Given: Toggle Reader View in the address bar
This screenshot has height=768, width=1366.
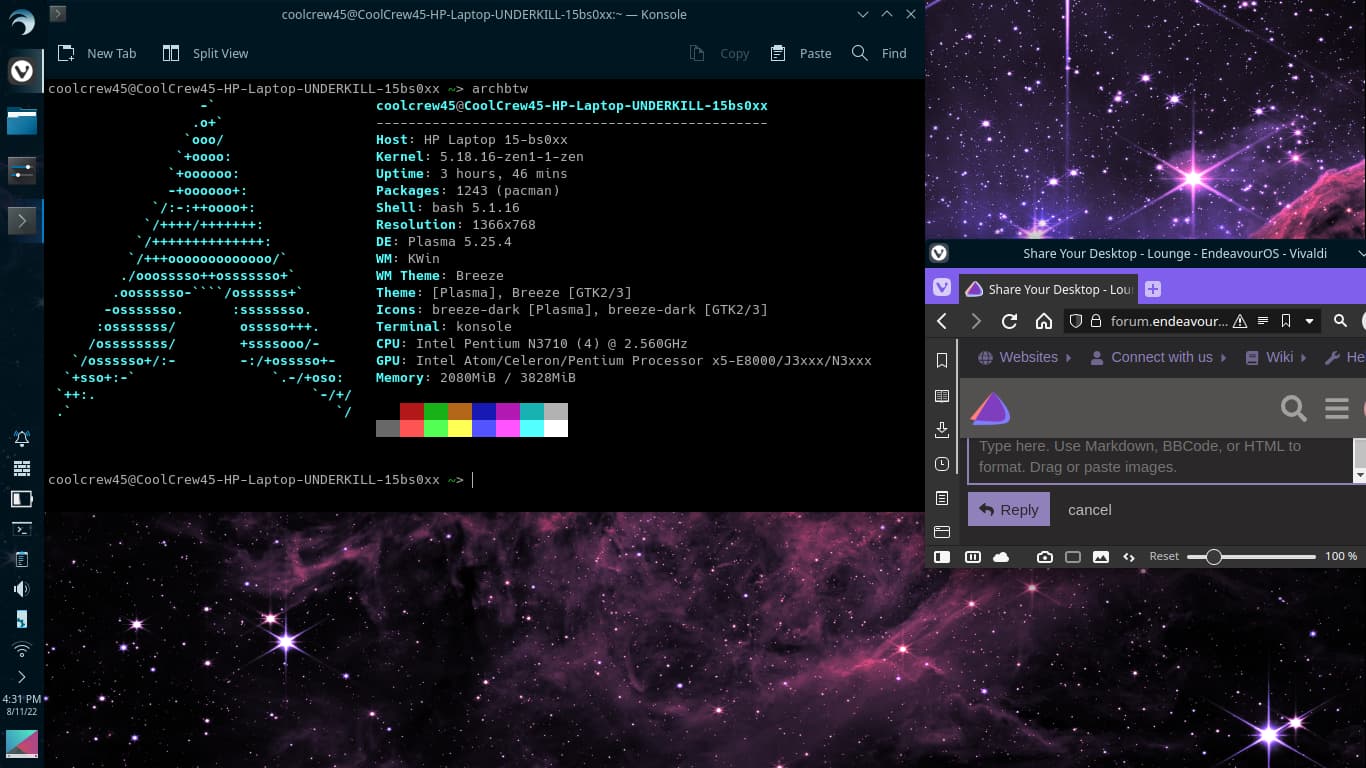Looking at the screenshot, I should 1263,321.
